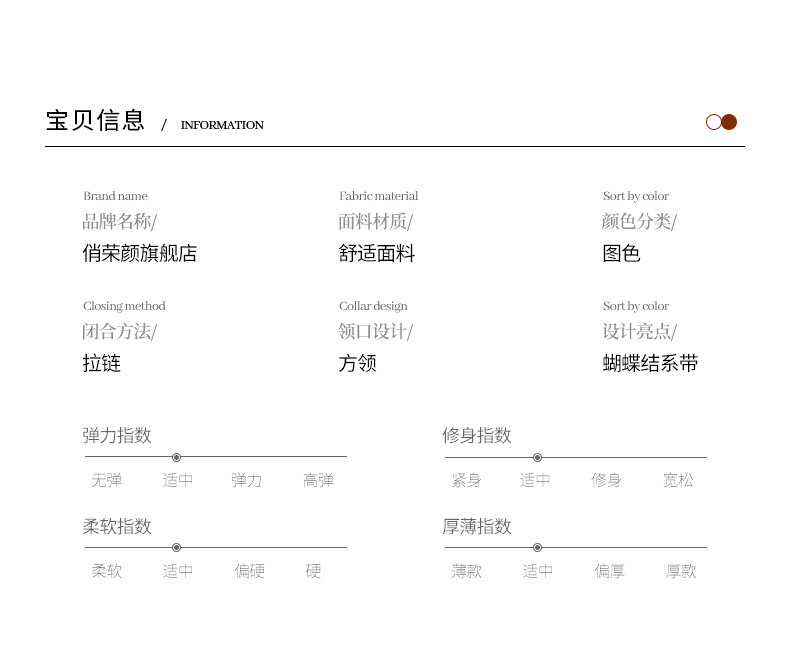Image resolution: width=790 pixels, height=659 pixels.
Task: Click the 宝贝信息 heading
Action: [96, 120]
